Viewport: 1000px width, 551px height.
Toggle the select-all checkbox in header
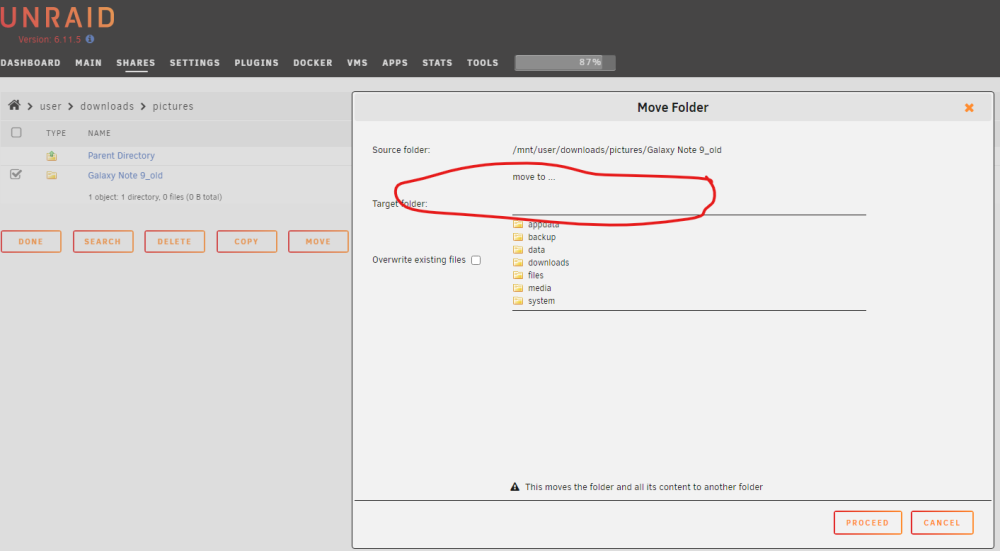17,133
